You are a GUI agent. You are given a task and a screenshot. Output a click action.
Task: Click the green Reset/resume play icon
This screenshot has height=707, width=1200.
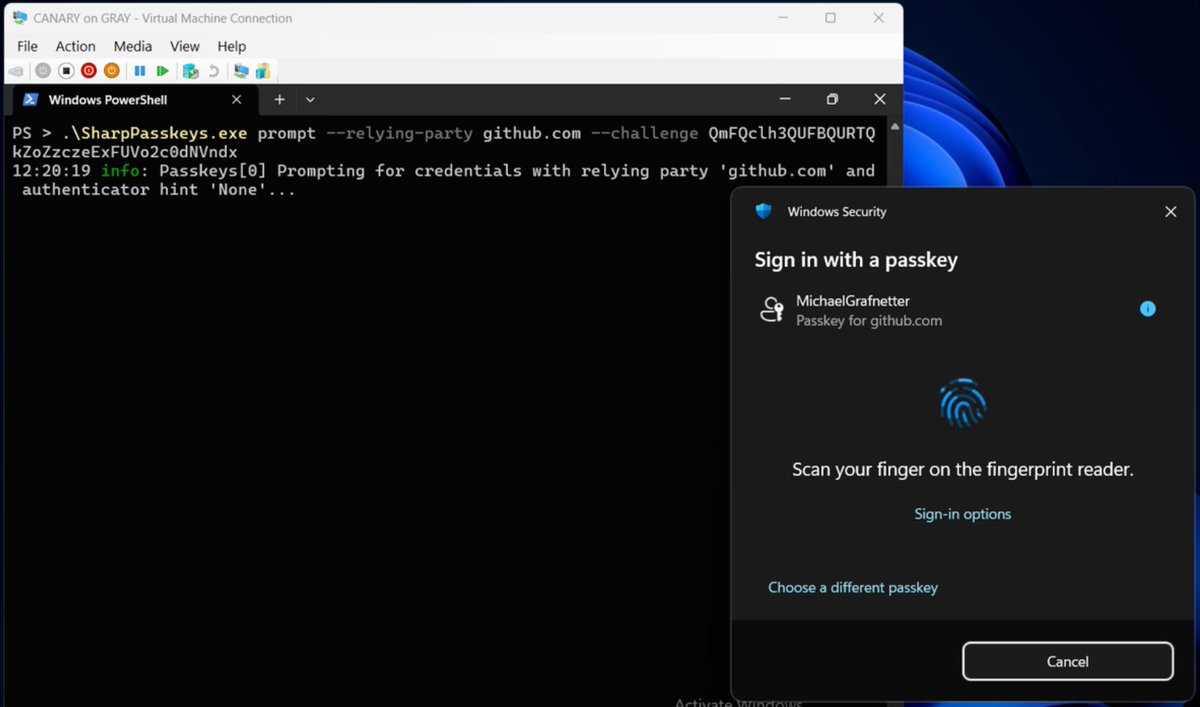[x=162, y=71]
